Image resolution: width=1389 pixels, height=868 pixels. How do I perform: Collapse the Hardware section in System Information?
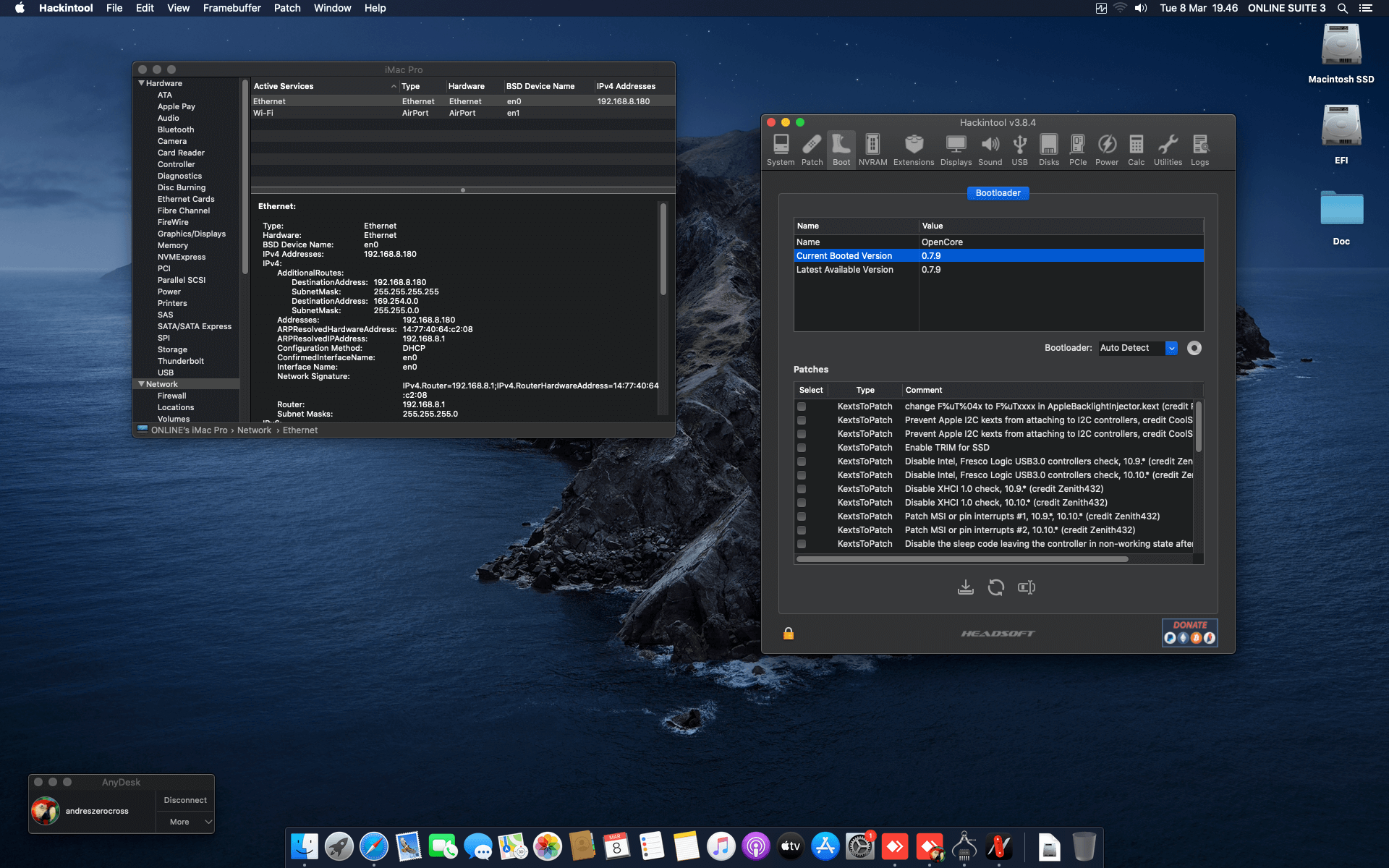[x=141, y=82]
